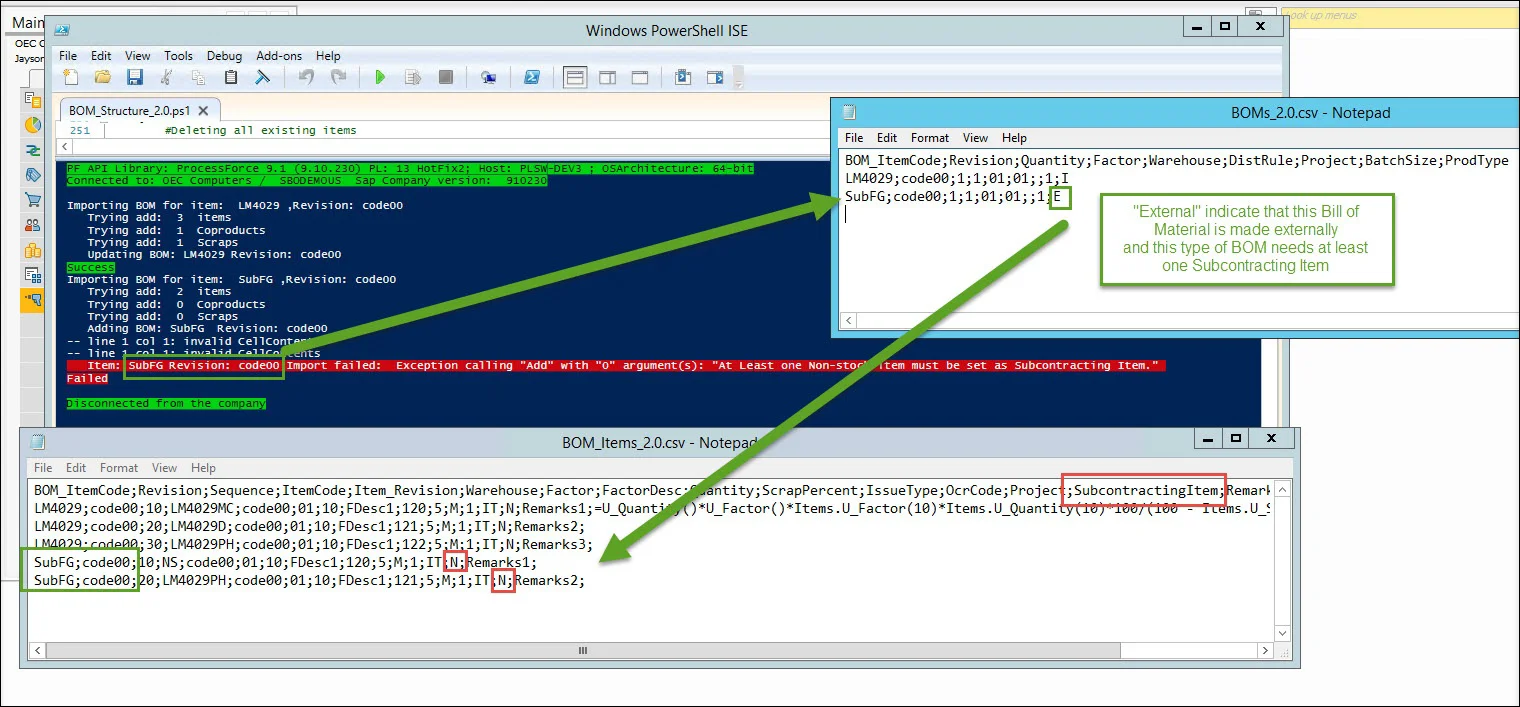
Task: Run the script with the green play icon
Action: click(380, 77)
